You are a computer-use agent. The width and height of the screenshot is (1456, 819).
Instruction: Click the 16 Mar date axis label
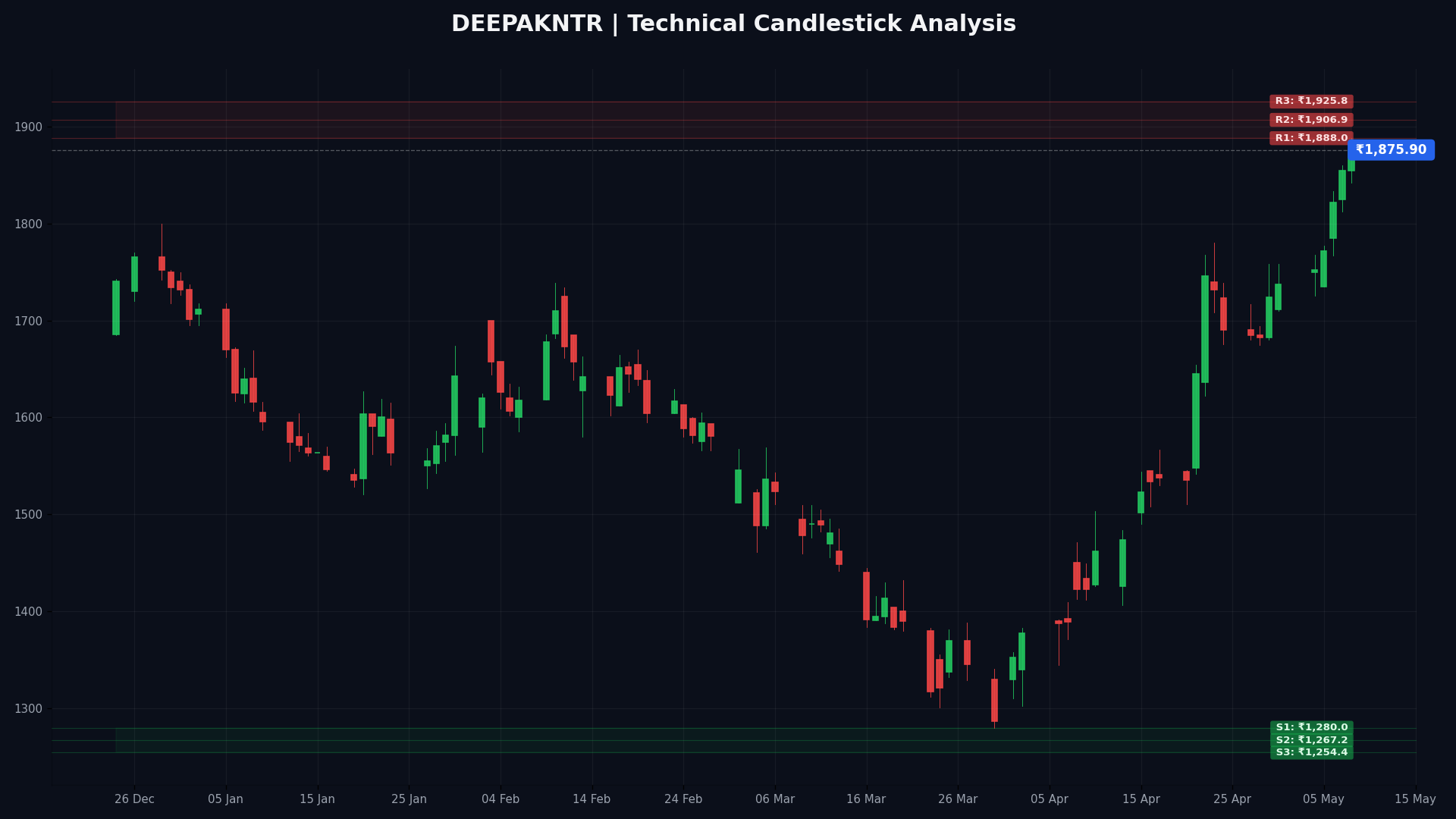pos(866,799)
